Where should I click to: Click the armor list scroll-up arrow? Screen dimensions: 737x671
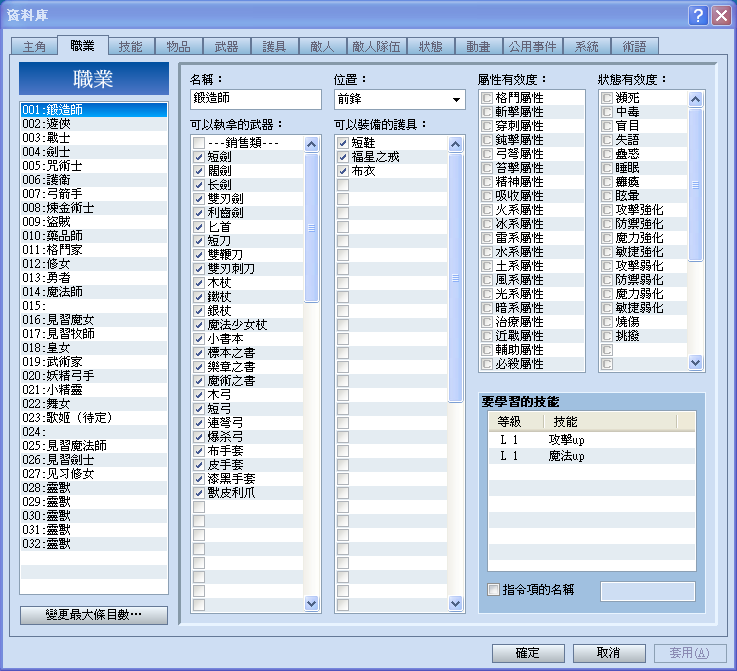455,144
